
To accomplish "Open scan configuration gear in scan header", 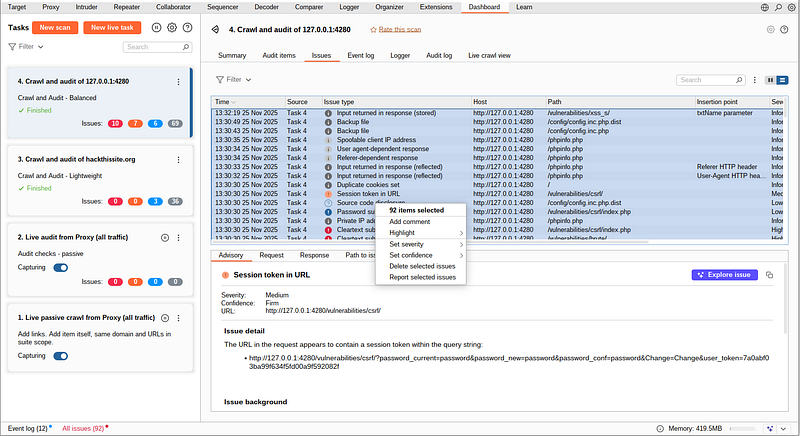I will tap(770, 30).
